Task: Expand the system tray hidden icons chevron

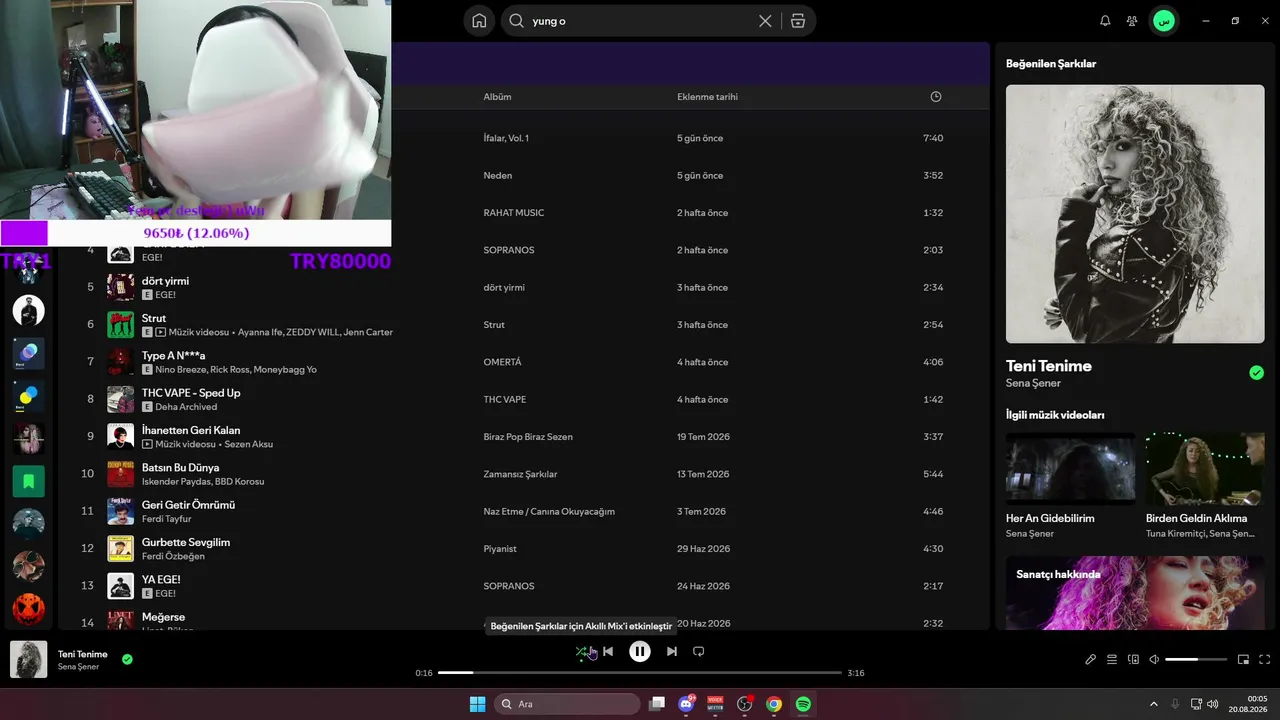Action: tap(1154, 704)
